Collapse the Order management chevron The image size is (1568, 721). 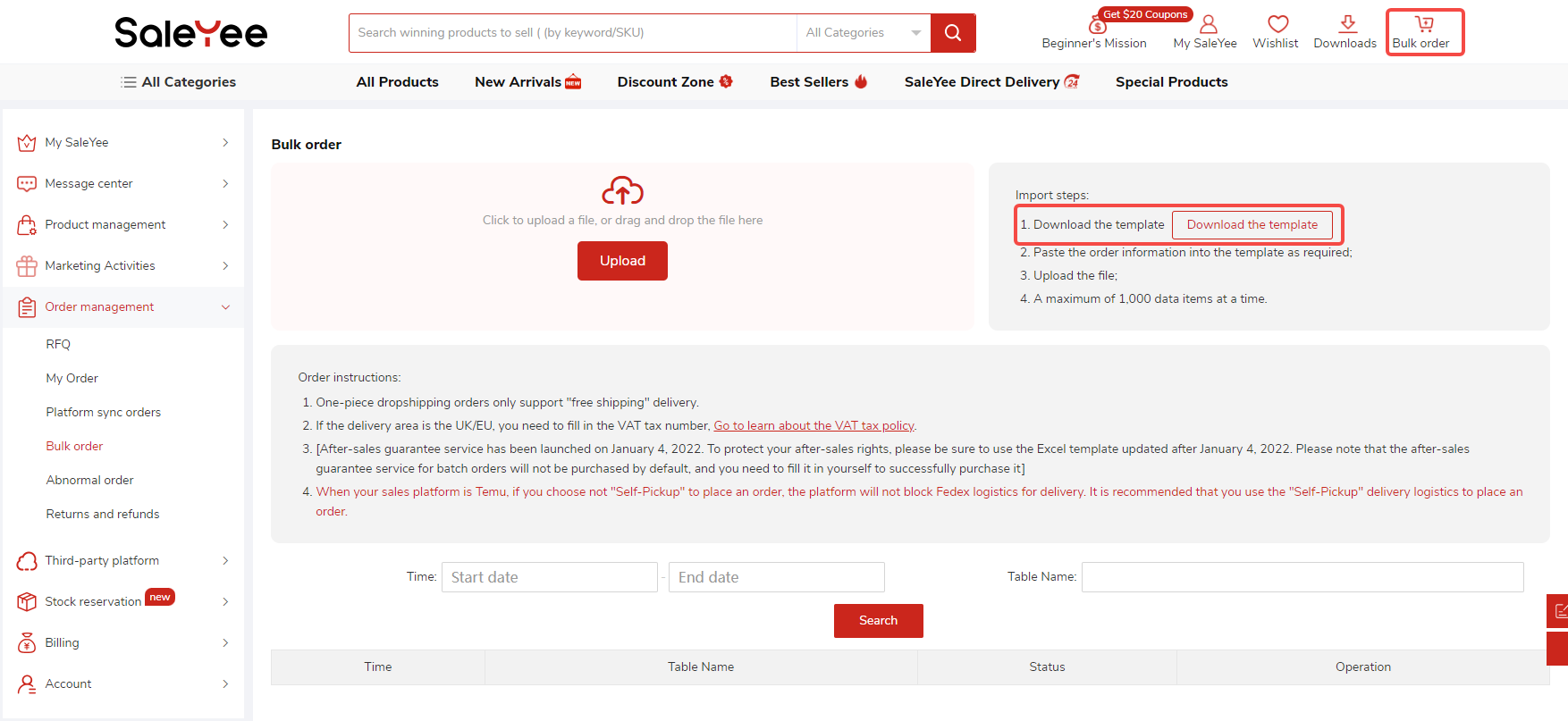tap(225, 307)
